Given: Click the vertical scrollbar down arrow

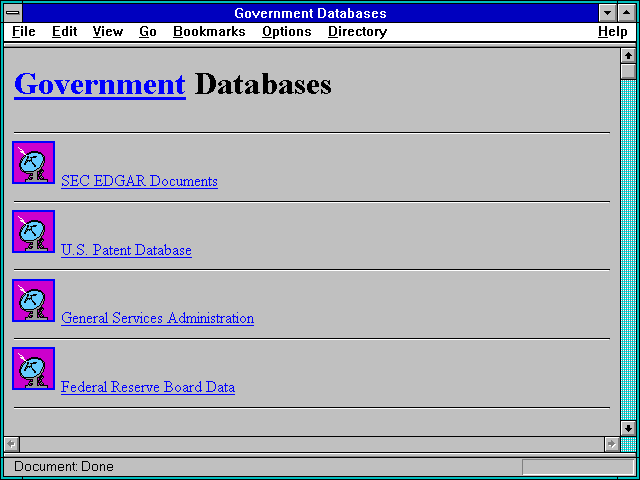Looking at the screenshot, I should click(628, 428).
